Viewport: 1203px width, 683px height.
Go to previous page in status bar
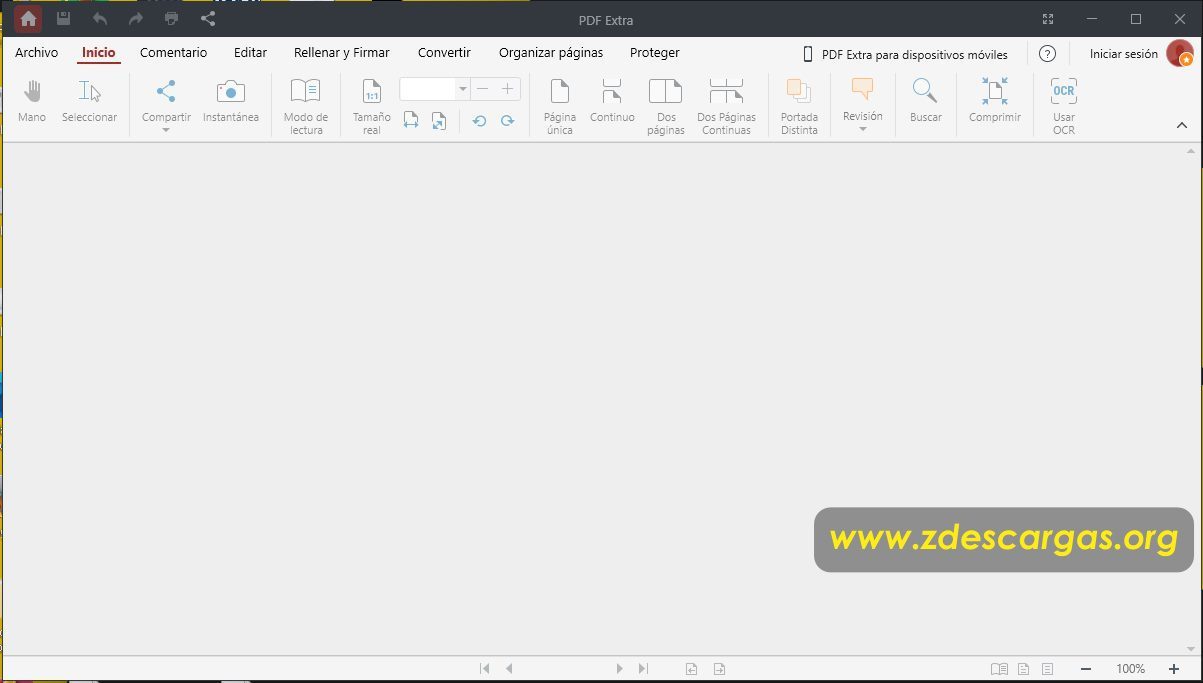tap(509, 669)
